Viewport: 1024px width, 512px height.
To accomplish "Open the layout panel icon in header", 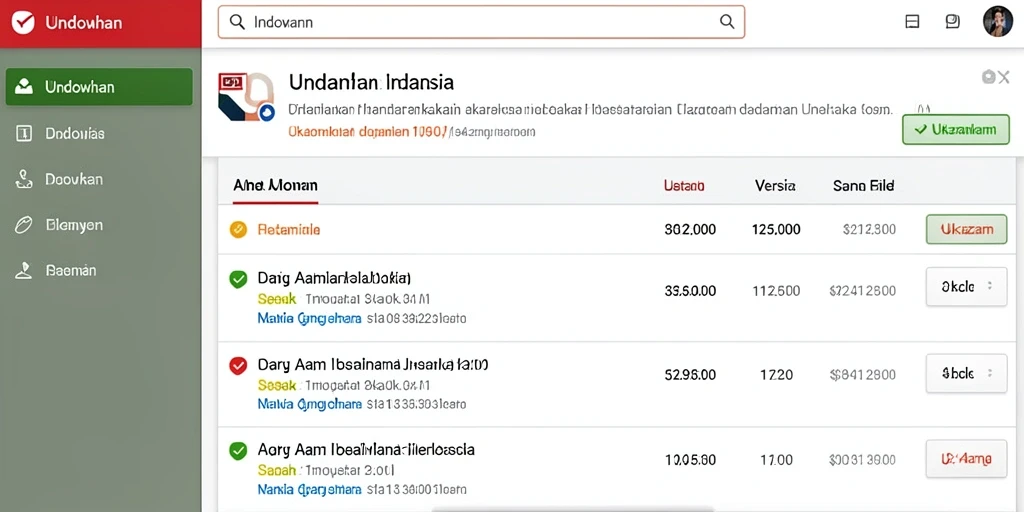I will click(912, 22).
